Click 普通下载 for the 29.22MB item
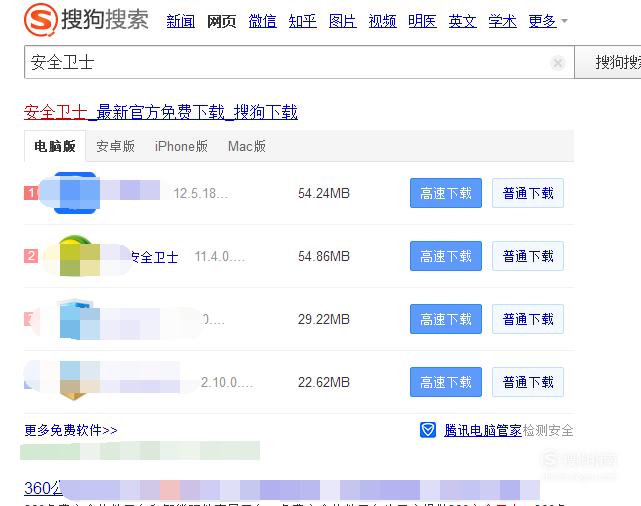This screenshot has height=506, width=641. (x=528, y=319)
